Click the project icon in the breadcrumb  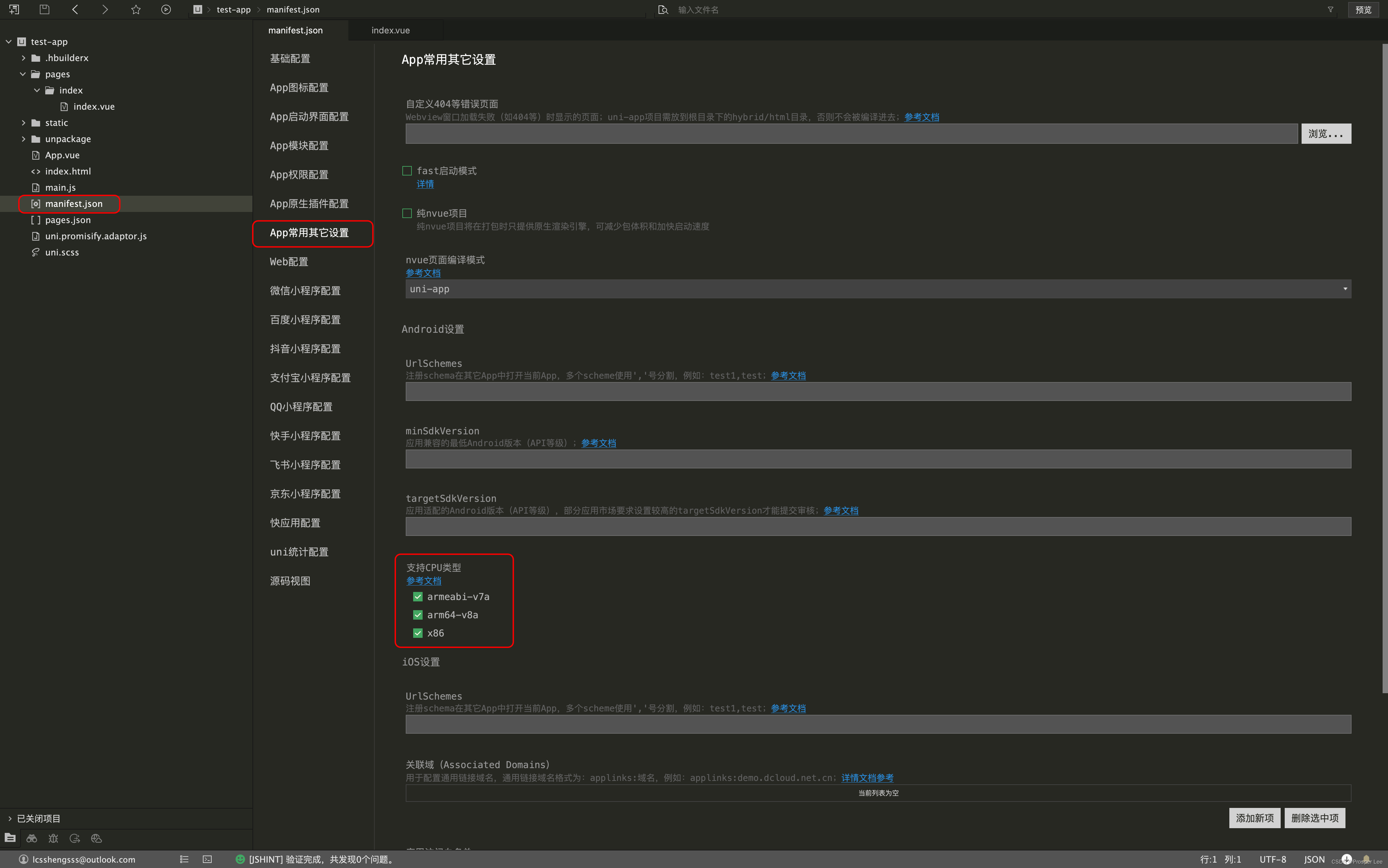(x=197, y=9)
